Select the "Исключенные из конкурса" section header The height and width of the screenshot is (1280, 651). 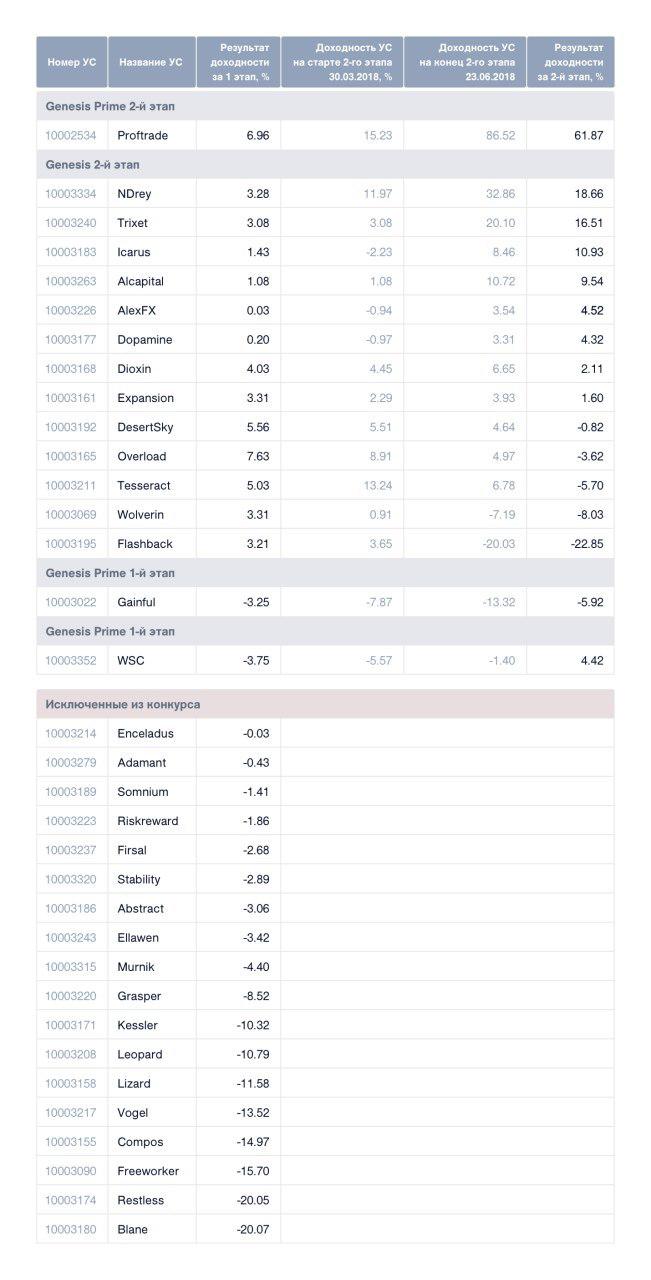[x=122, y=704]
